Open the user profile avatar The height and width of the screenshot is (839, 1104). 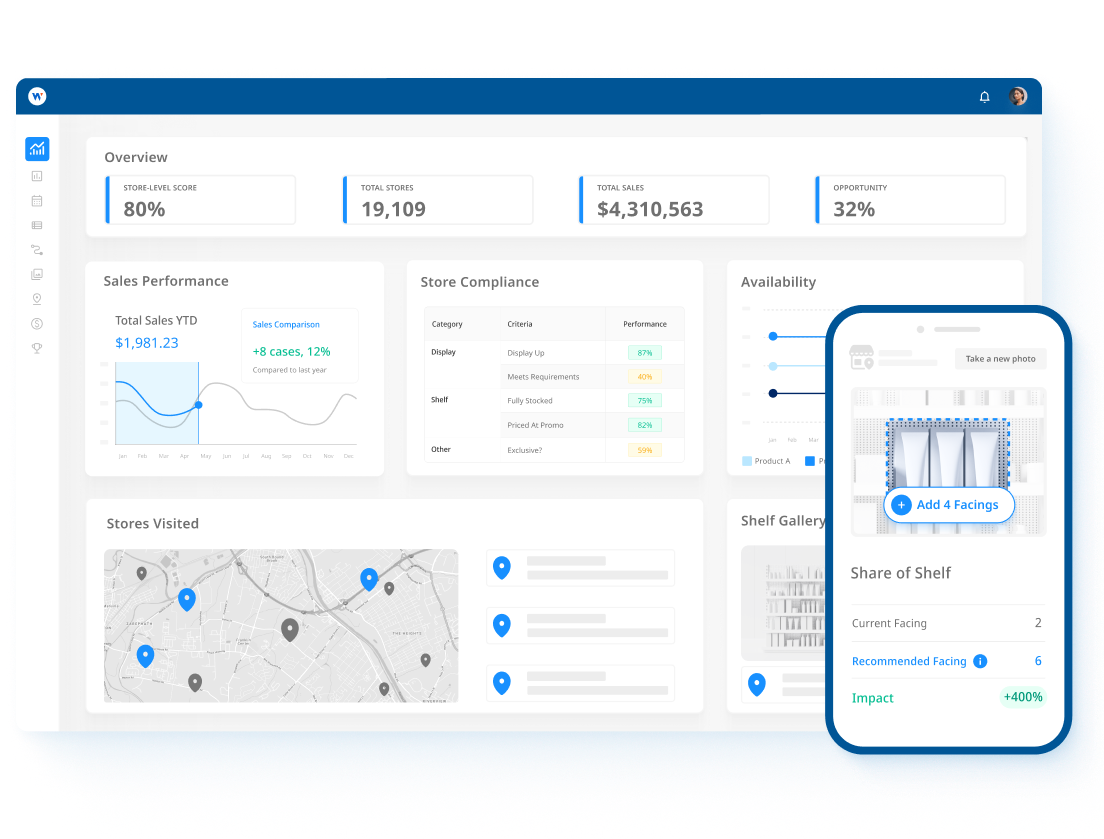[x=1018, y=96]
